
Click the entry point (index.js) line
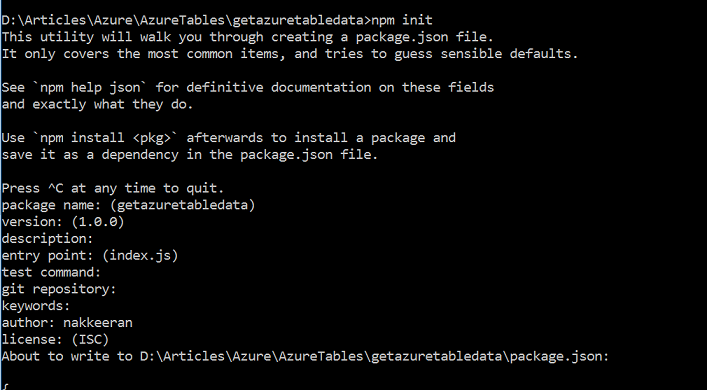[x=90, y=256]
